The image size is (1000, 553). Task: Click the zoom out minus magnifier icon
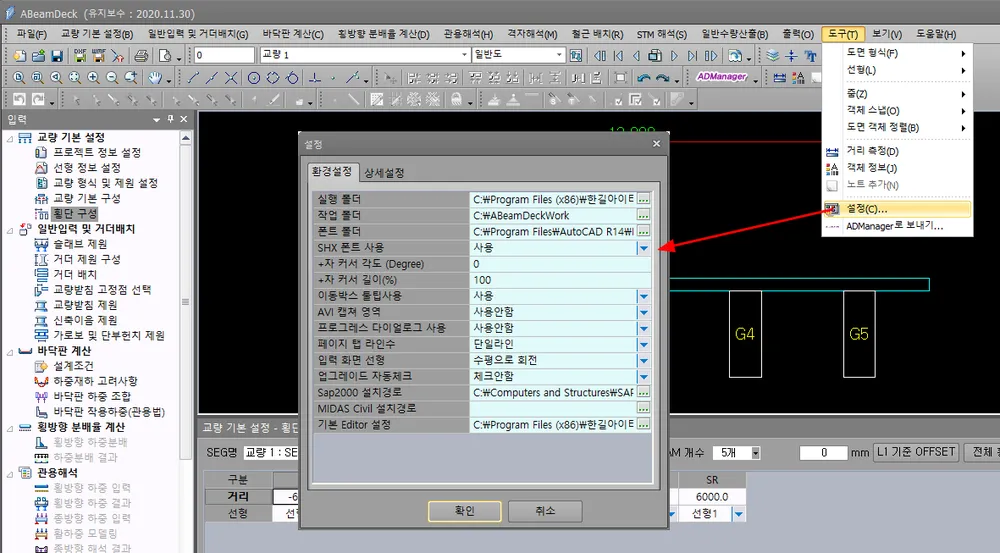coord(112,78)
